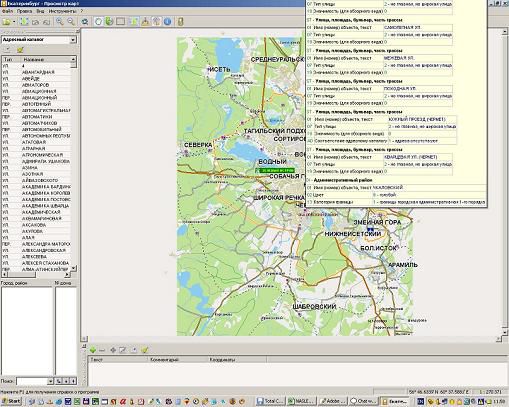Image resolution: width=509 pixels, height=407 pixels.
Task: Click the last yellow toolbar icon
Action: (180, 22)
